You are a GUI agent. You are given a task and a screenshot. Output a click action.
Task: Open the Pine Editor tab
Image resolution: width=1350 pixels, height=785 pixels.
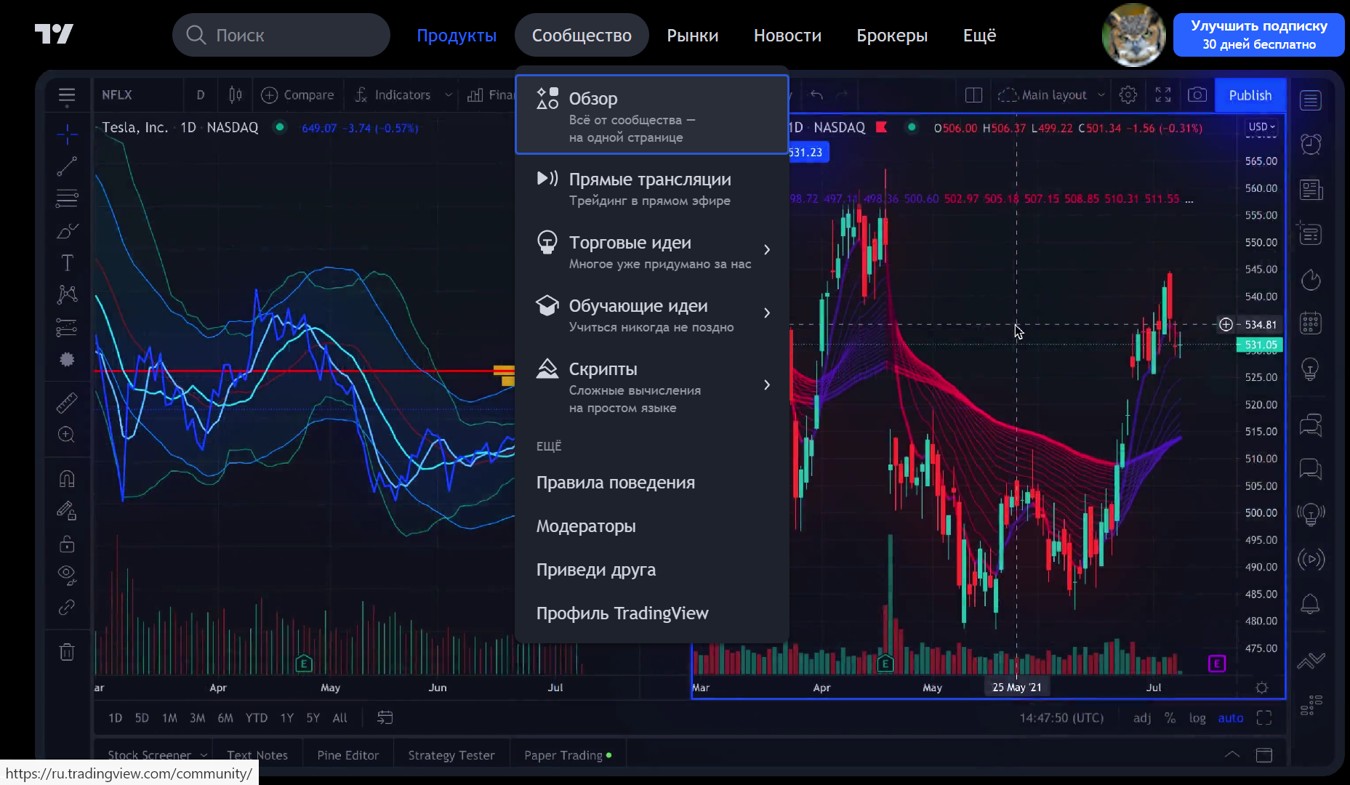[x=348, y=755]
